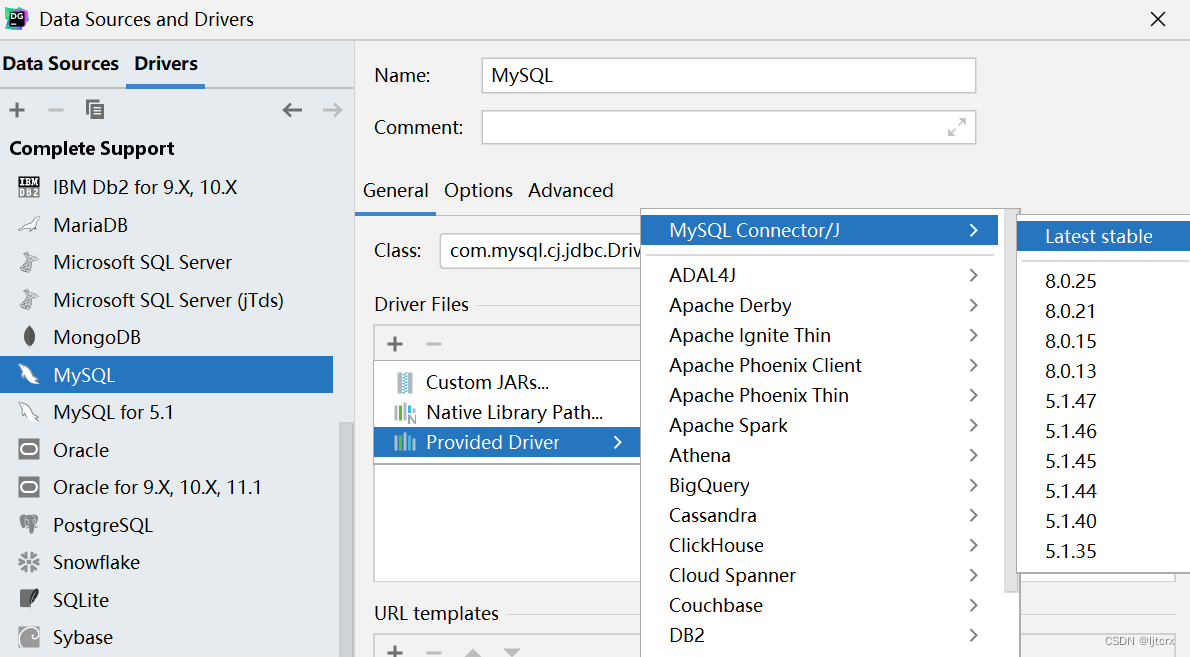Screen dimensions: 1190x657
Task: Click the driver list vertical scrollbar
Action: [x=346, y=539]
